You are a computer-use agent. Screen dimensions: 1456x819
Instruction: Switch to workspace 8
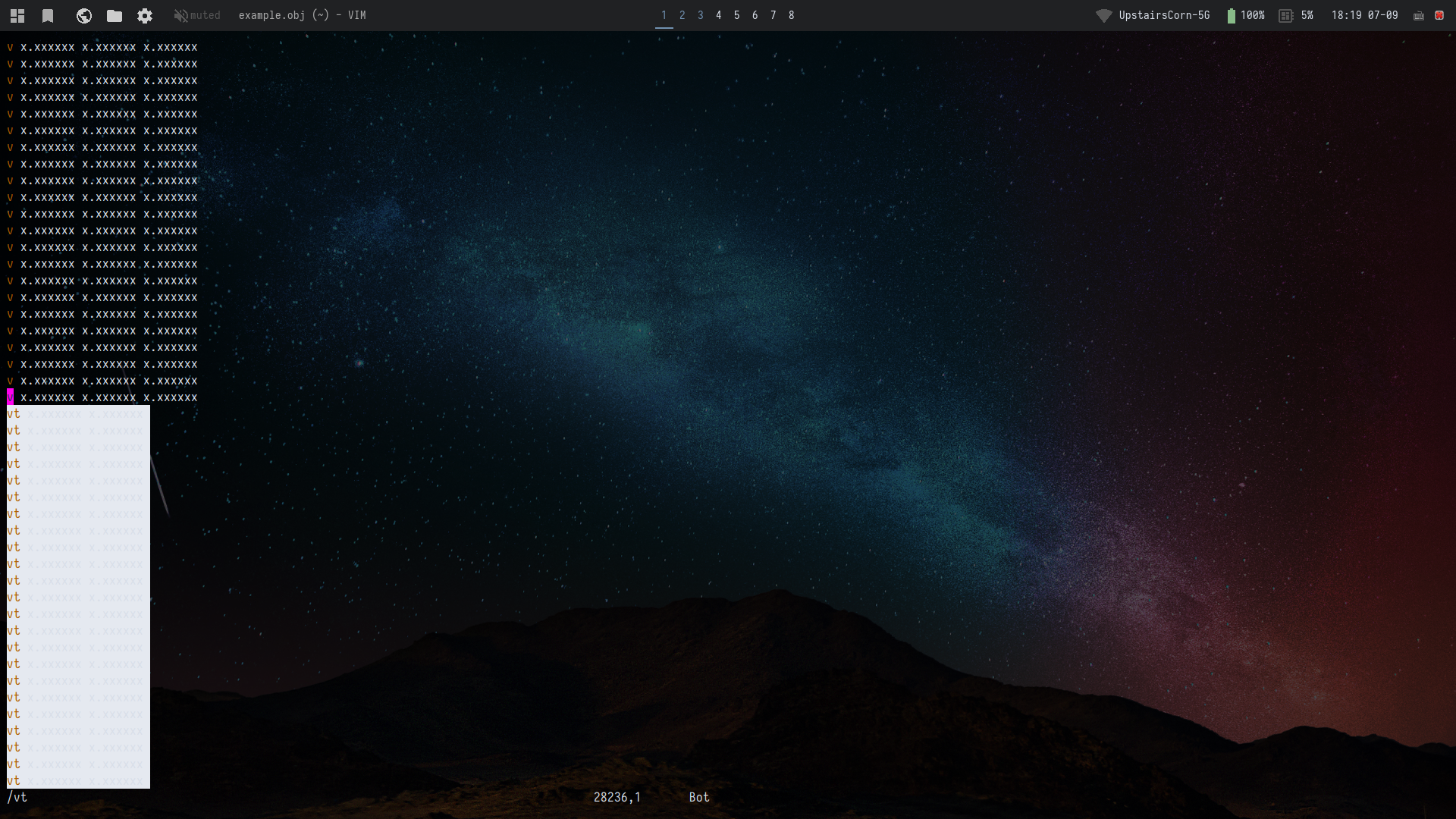[x=792, y=15]
